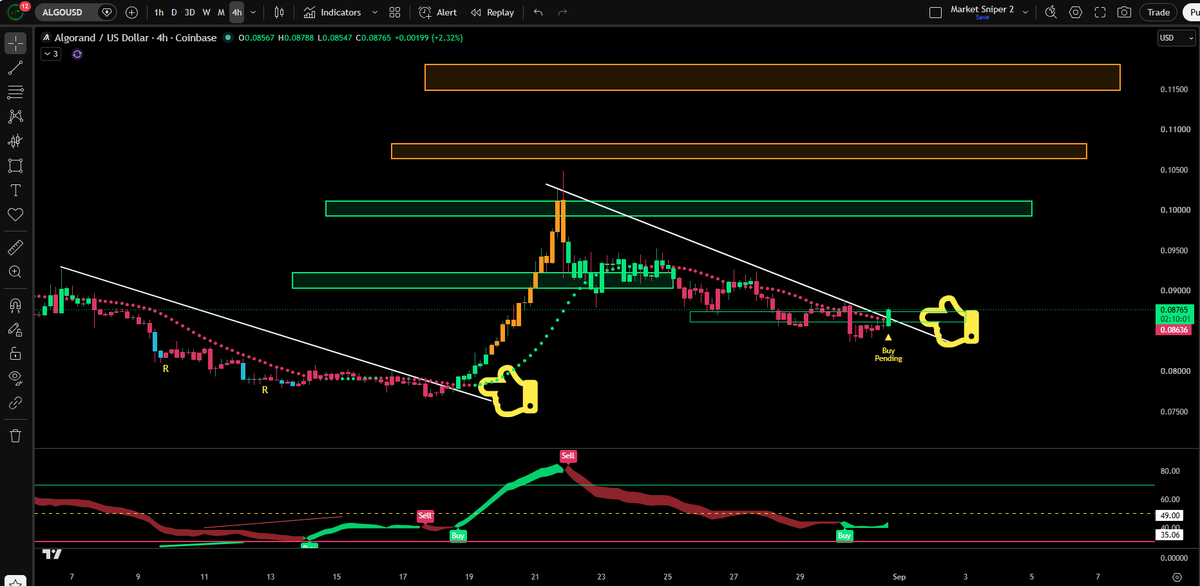Open the Fibonacci retracement tools
The image size is (1200, 586).
(16, 92)
